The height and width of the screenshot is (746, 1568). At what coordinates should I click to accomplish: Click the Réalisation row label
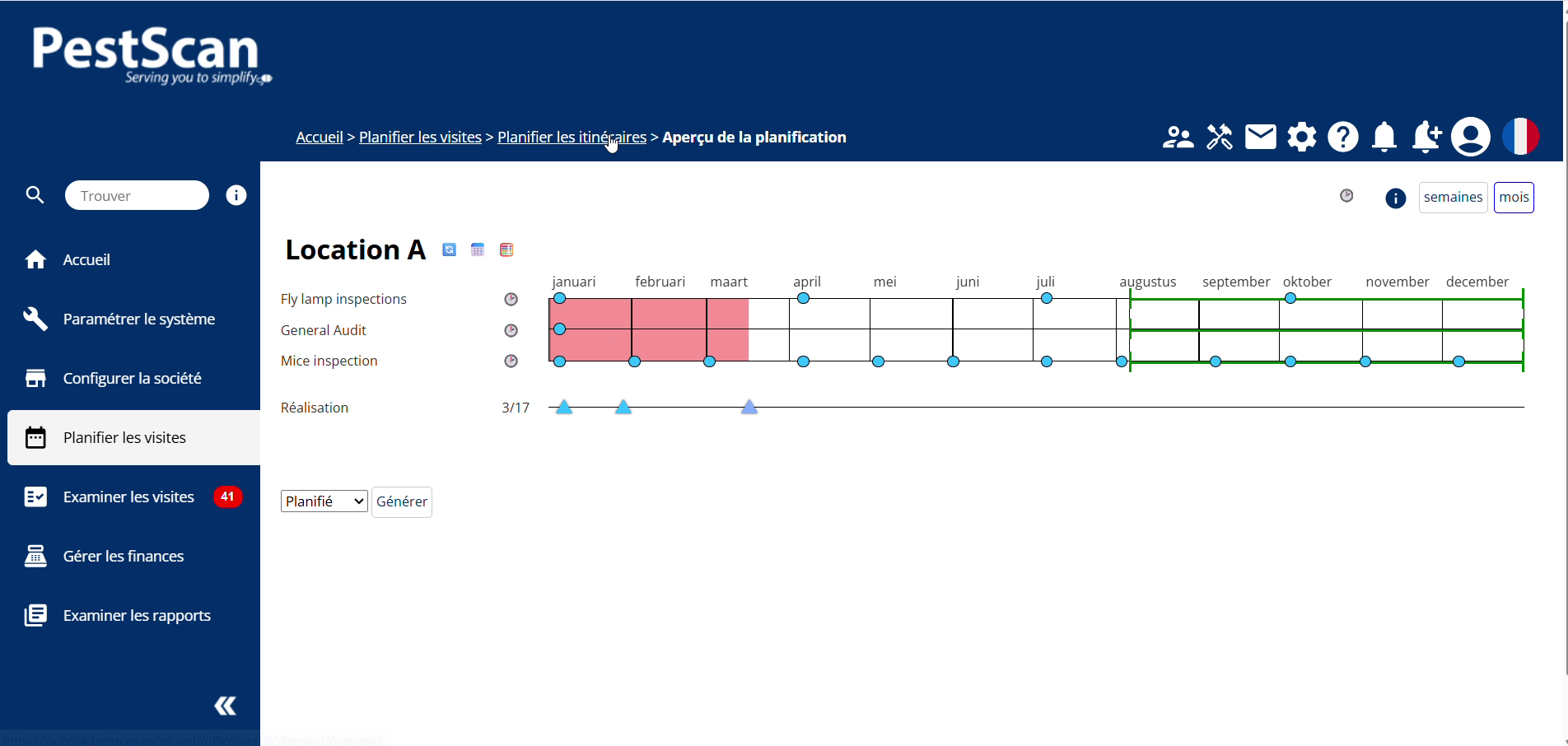(315, 408)
